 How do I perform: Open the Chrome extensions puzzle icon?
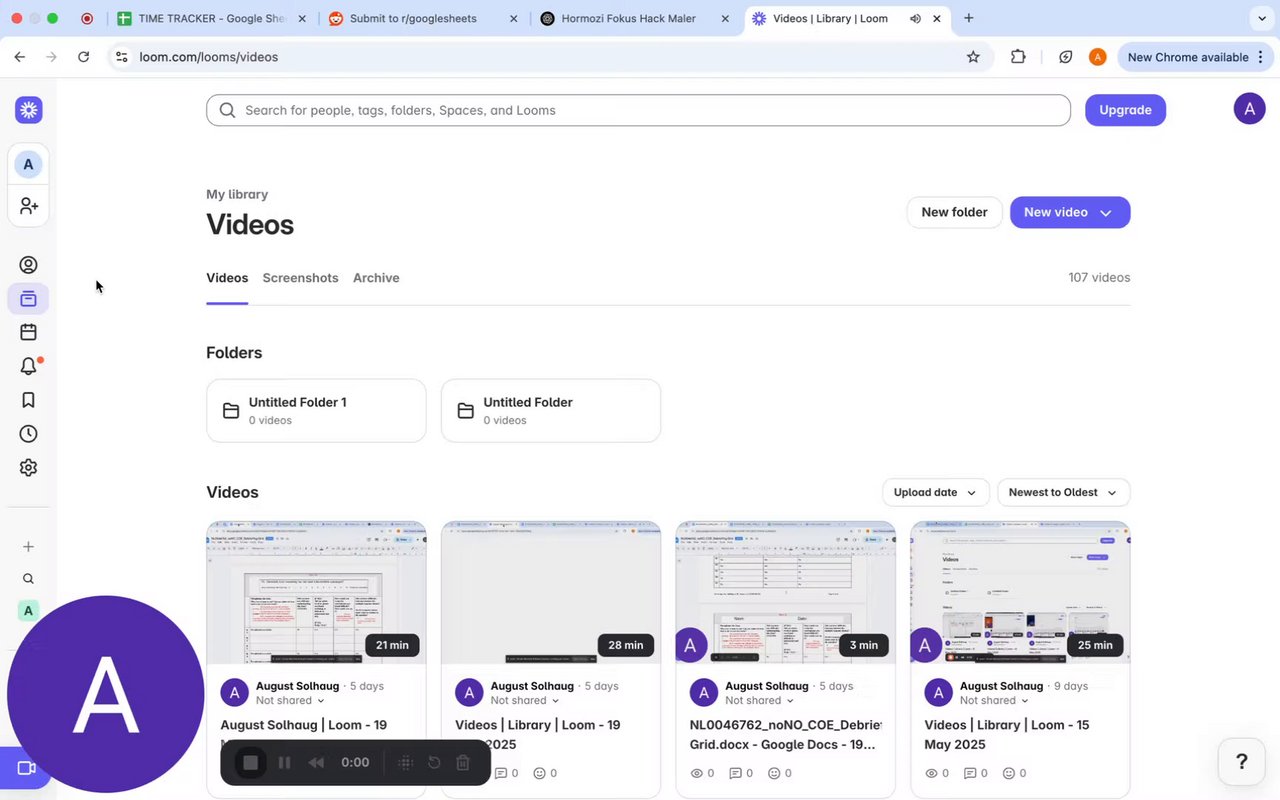tap(1018, 57)
